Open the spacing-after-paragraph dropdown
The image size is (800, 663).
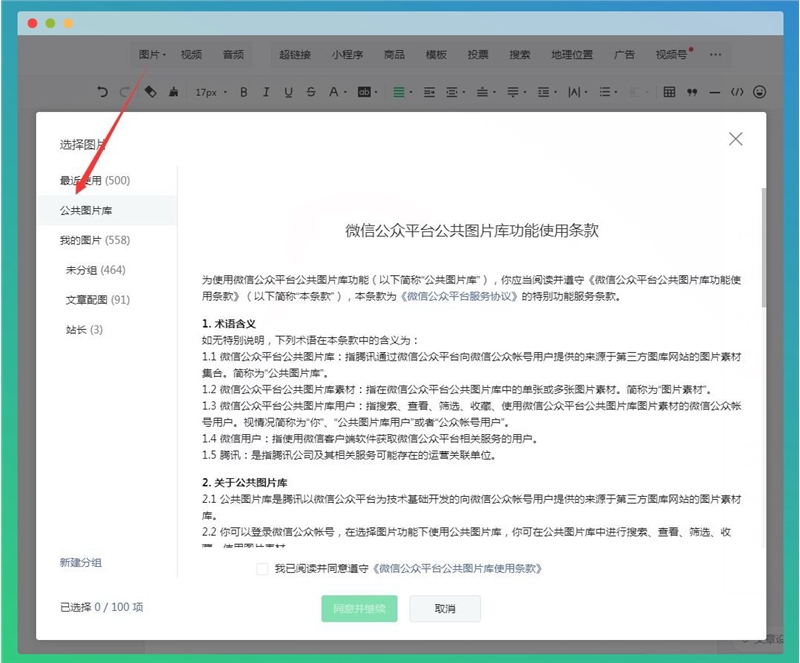click(x=516, y=92)
